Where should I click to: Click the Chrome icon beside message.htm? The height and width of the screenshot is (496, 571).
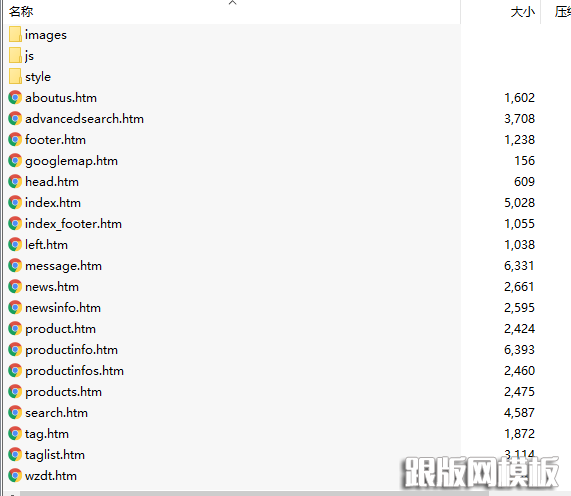pyautogui.click(x=15, y=265)
